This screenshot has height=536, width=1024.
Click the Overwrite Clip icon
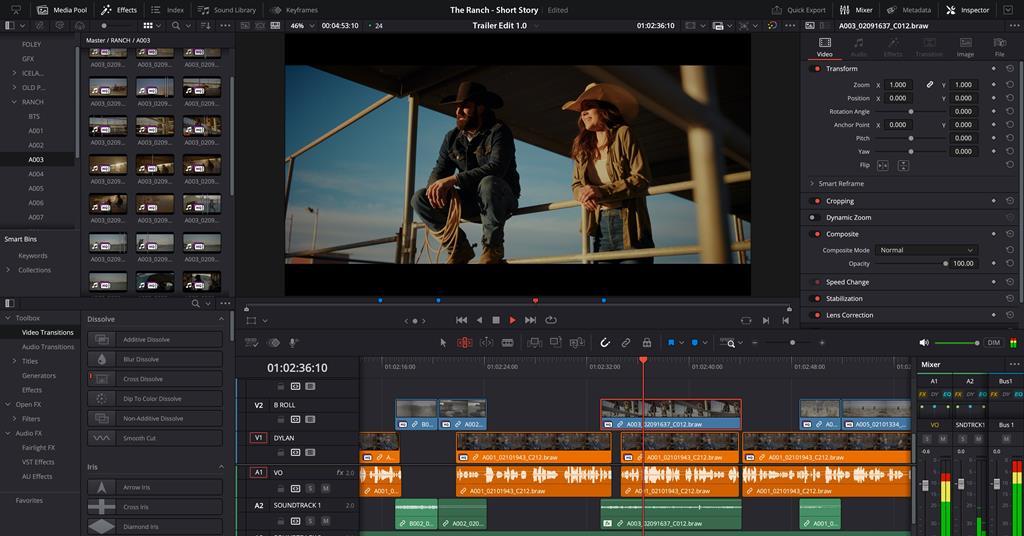click(x=556, y=343)
